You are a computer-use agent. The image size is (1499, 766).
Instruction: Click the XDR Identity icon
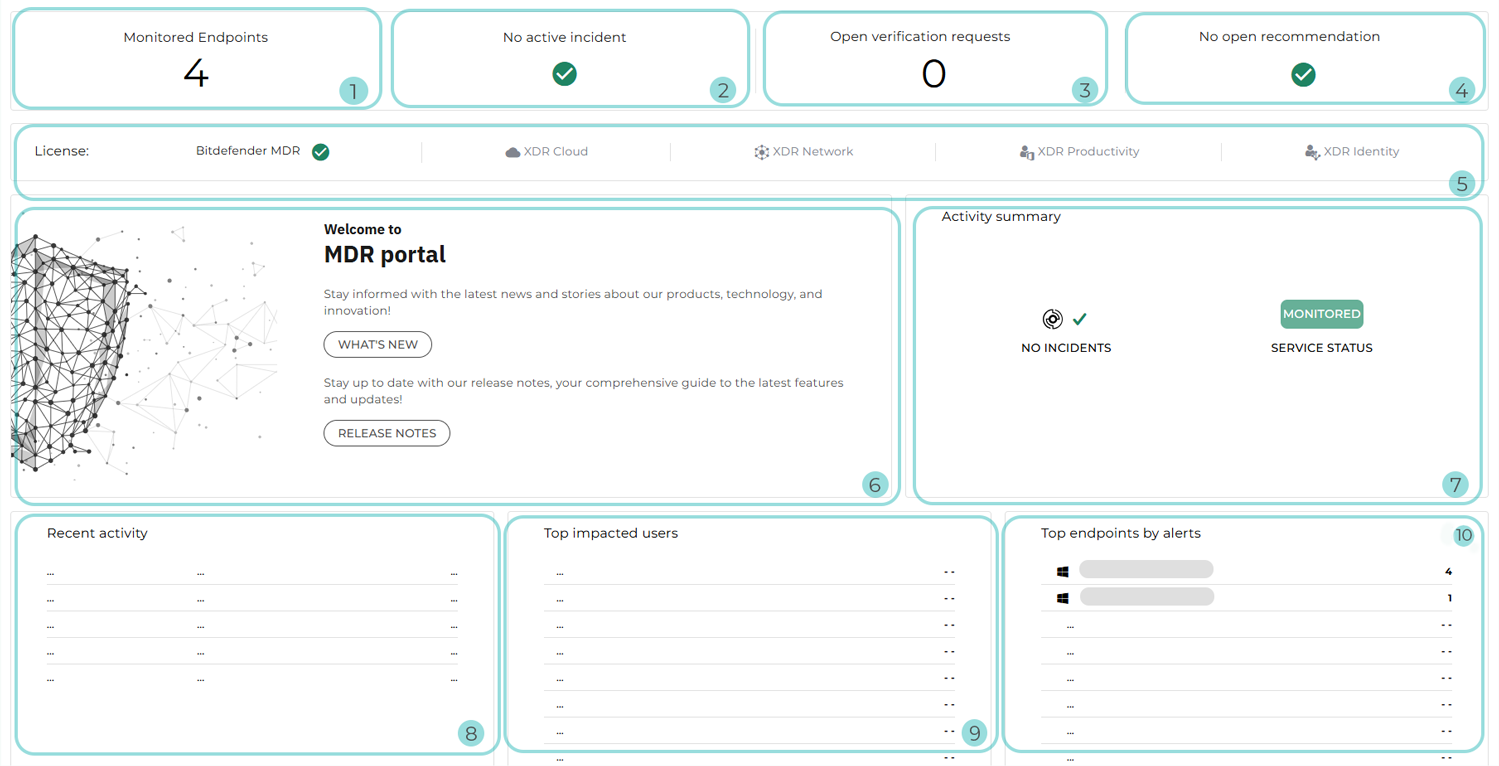1312,152
